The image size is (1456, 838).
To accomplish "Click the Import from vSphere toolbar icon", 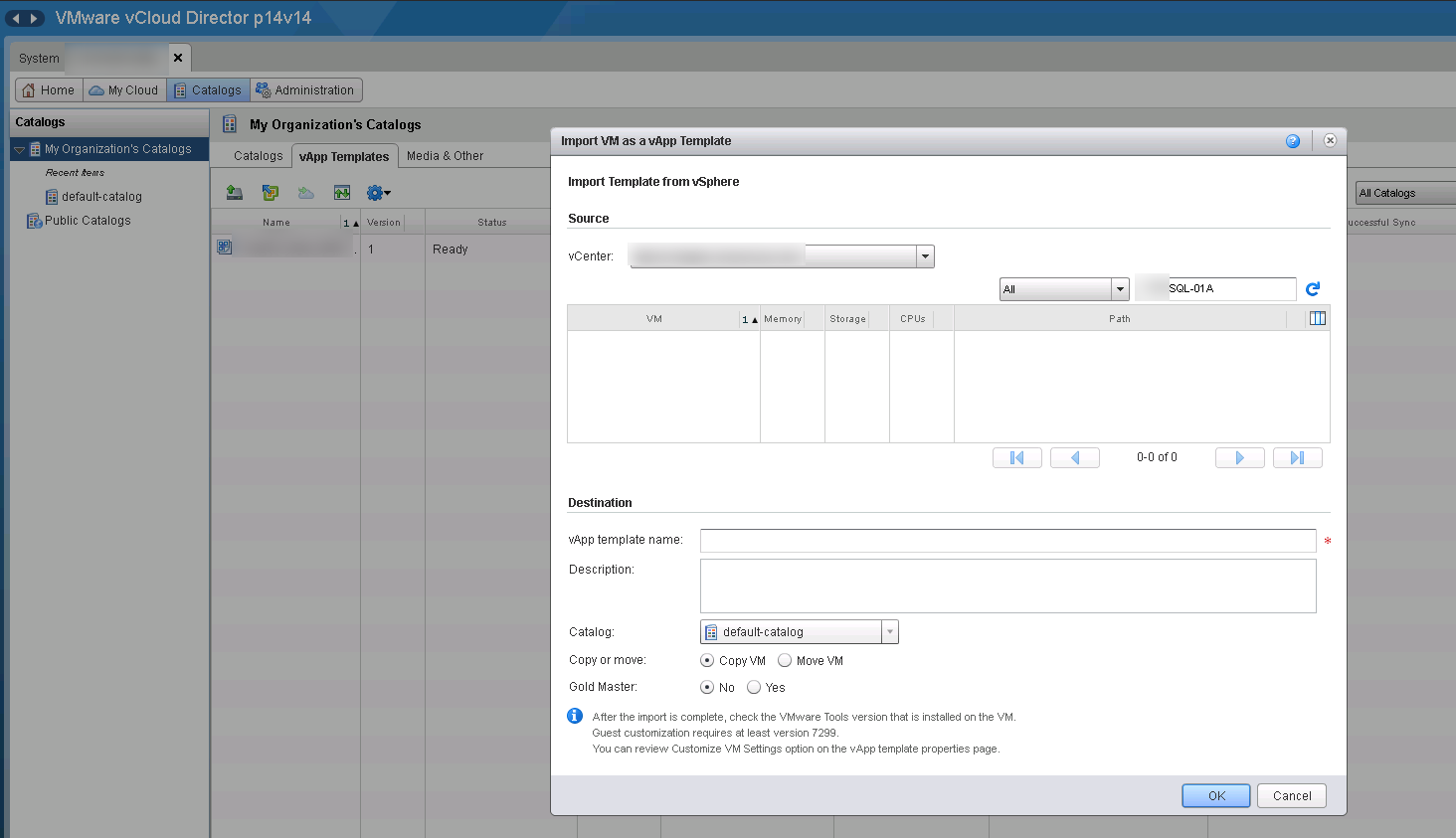I will 271,193.
